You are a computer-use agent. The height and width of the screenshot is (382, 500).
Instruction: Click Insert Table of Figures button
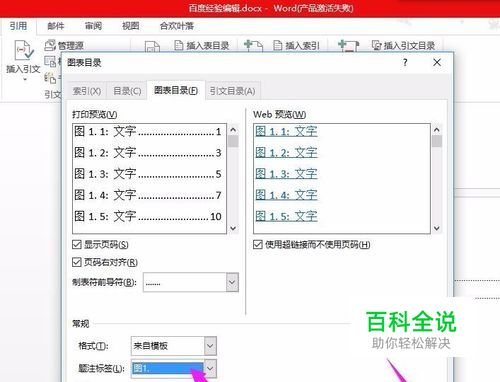pos(202,46)
